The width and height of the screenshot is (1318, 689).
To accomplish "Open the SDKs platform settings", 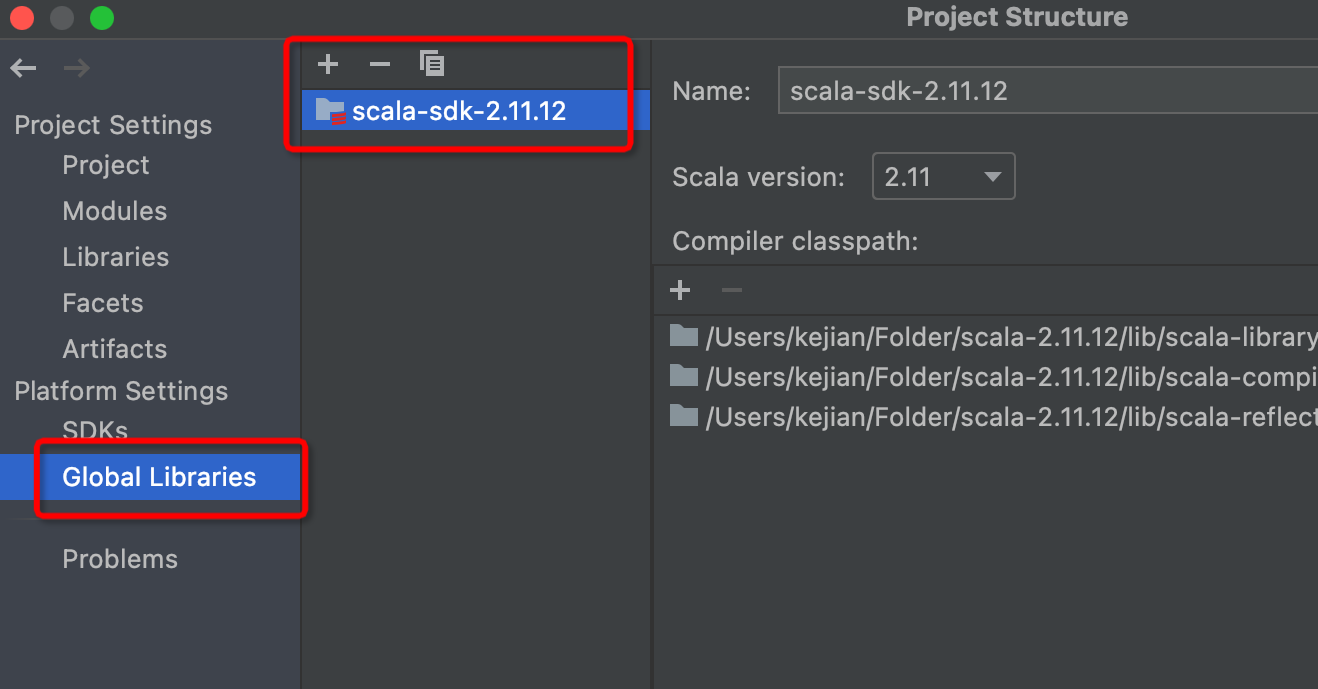I will tap(95, 431).
